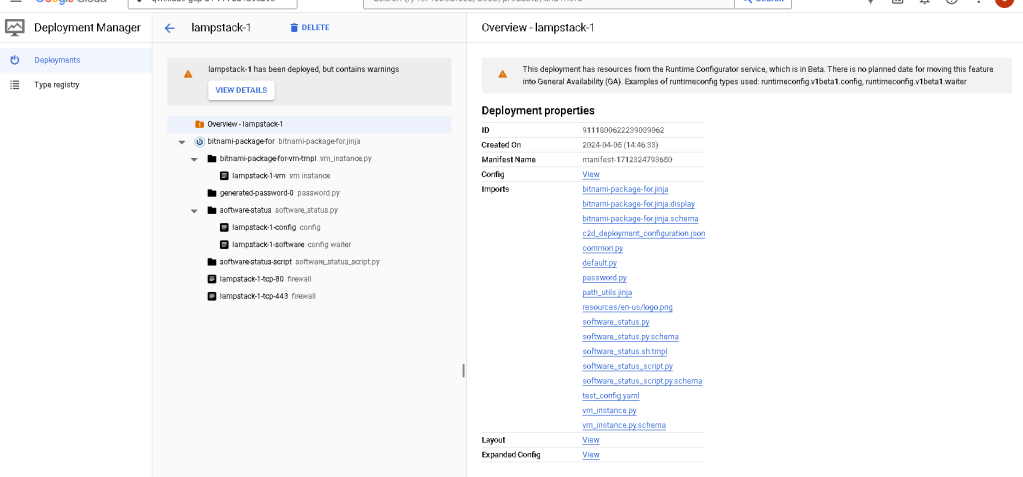The height and width of the screenshot is (477, 1023).
Task: Open software_status.py import link
Action: pos(616,322)
